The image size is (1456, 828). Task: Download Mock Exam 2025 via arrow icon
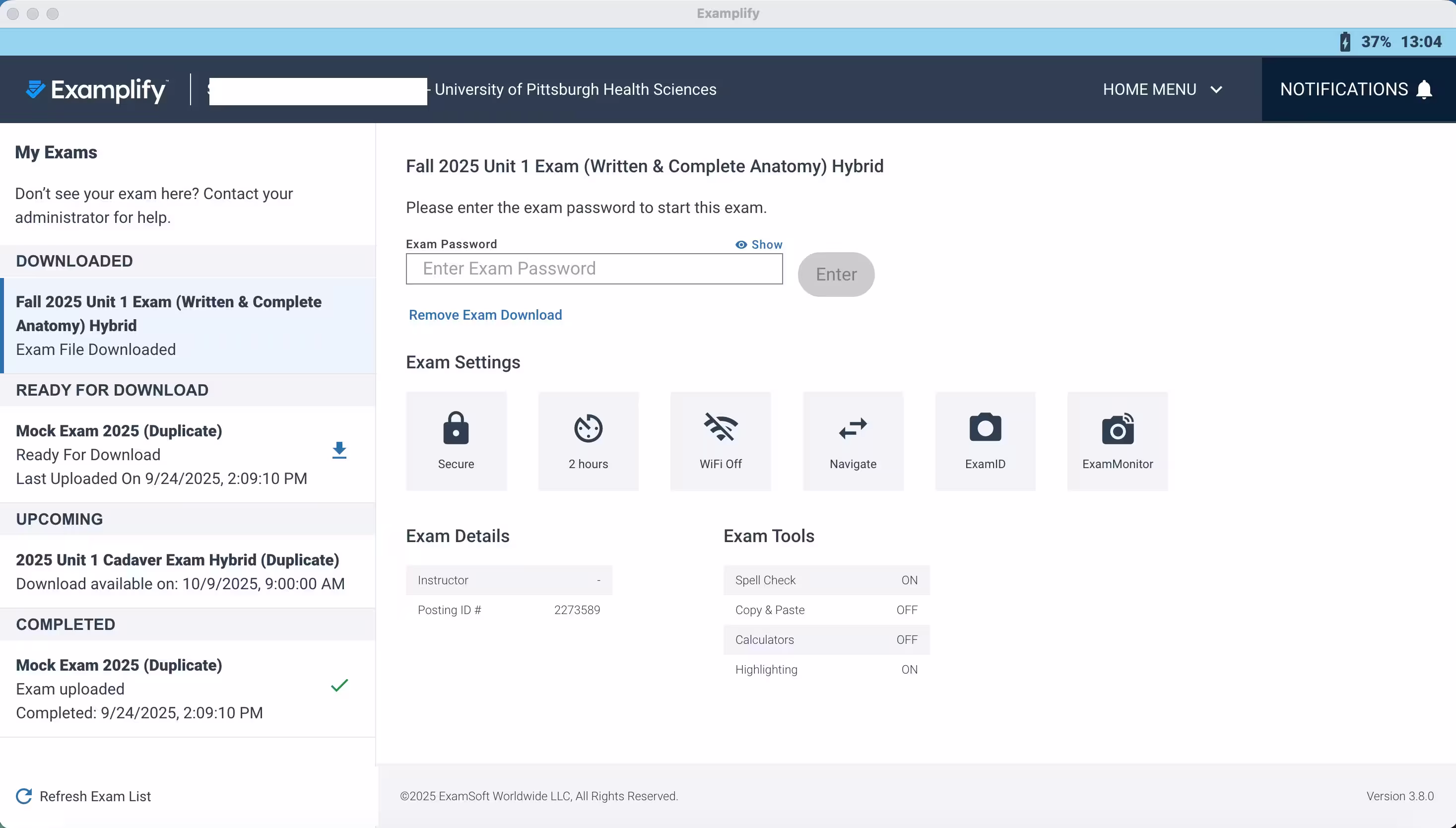[x=339, y=450]
